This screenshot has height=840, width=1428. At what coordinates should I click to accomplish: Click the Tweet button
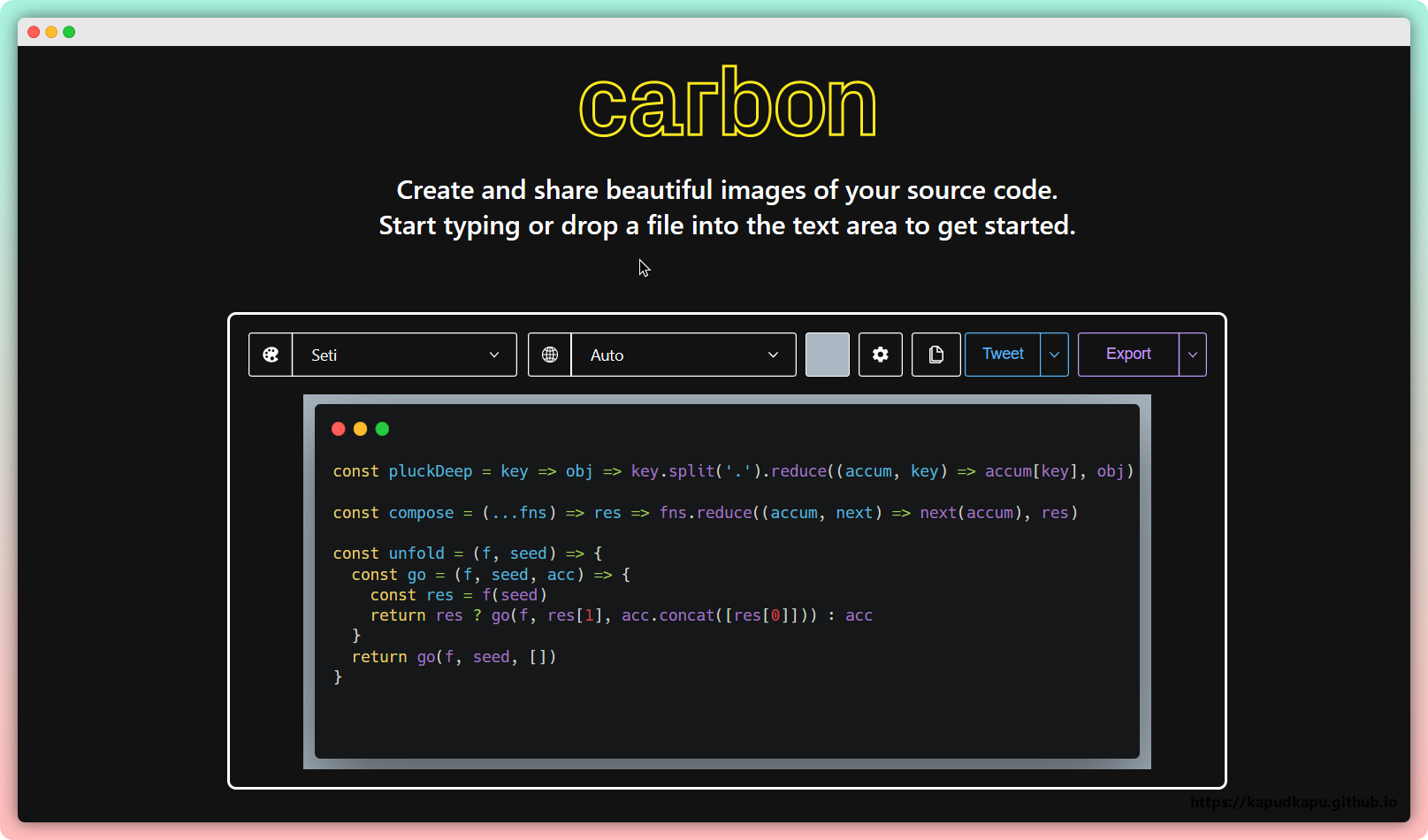tap(1003, 355)
